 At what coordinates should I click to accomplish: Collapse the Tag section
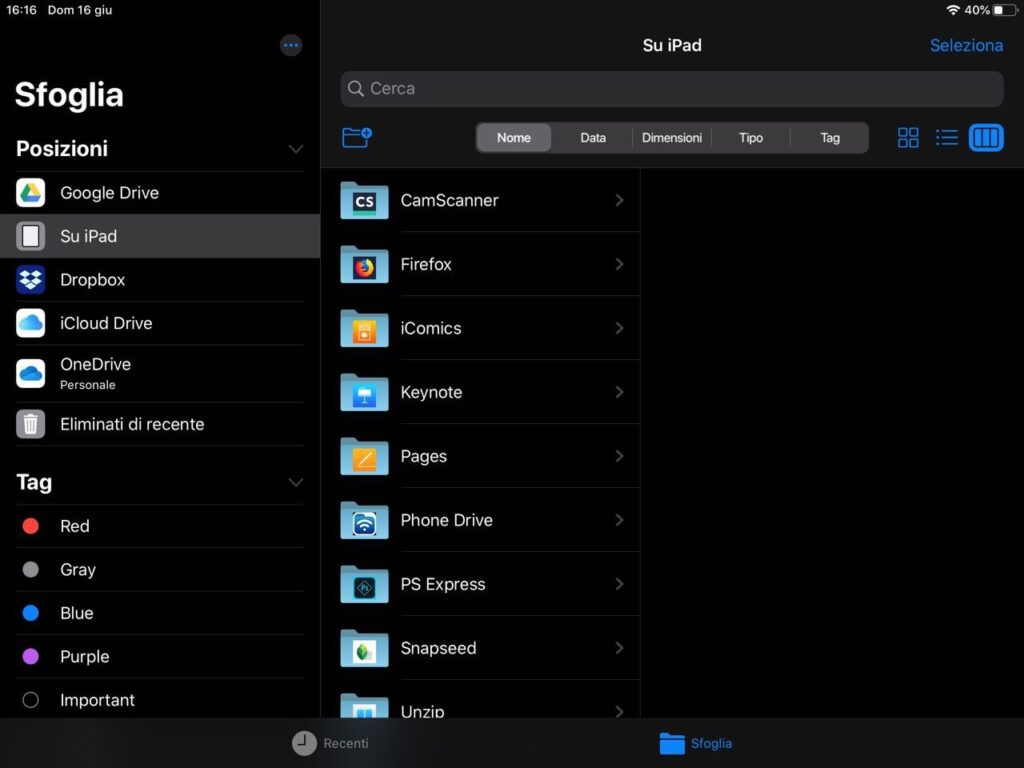point(295,483)
